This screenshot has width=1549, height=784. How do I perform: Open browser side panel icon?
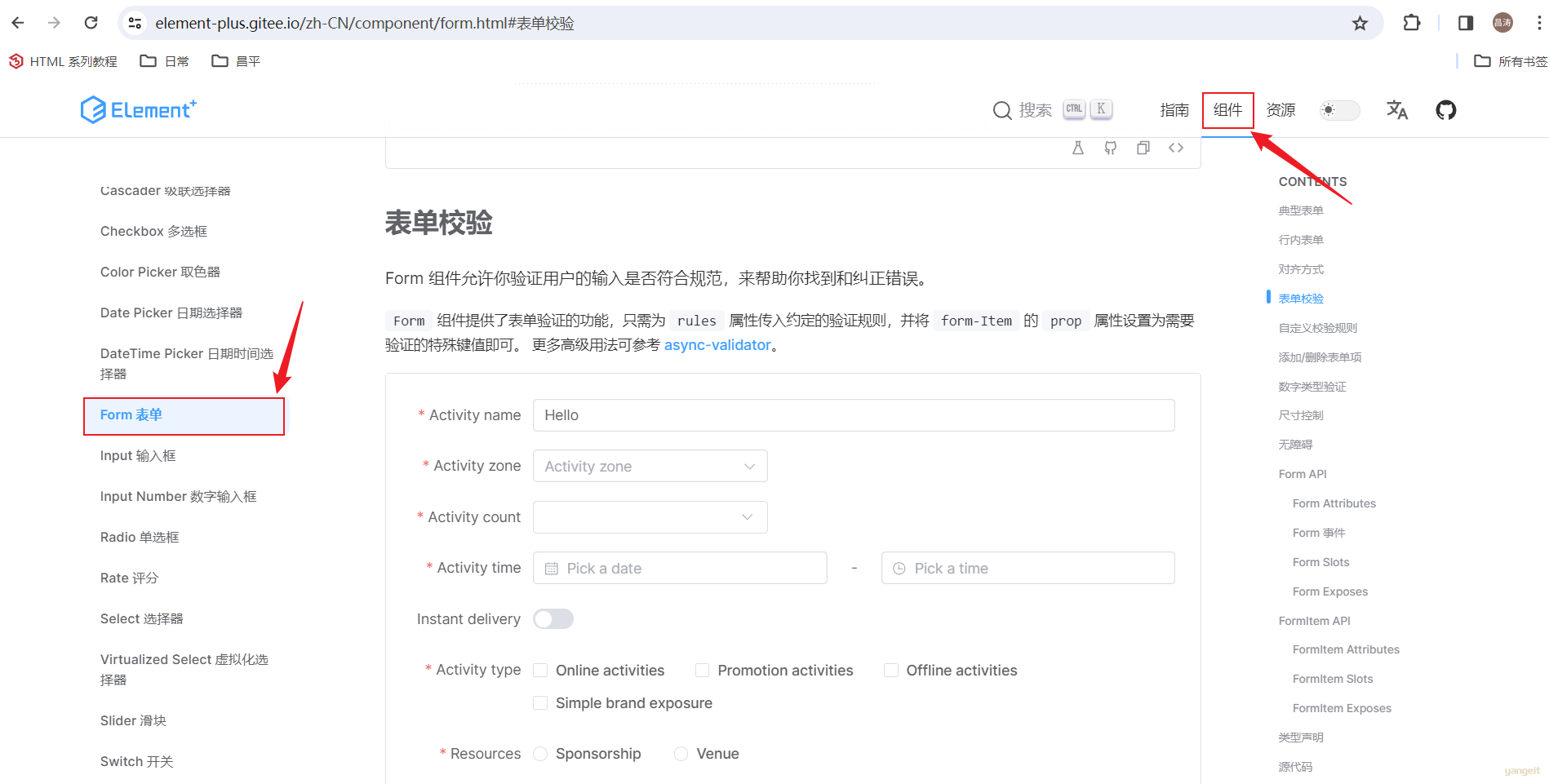pyautogui.click(x=1466, y=23)
